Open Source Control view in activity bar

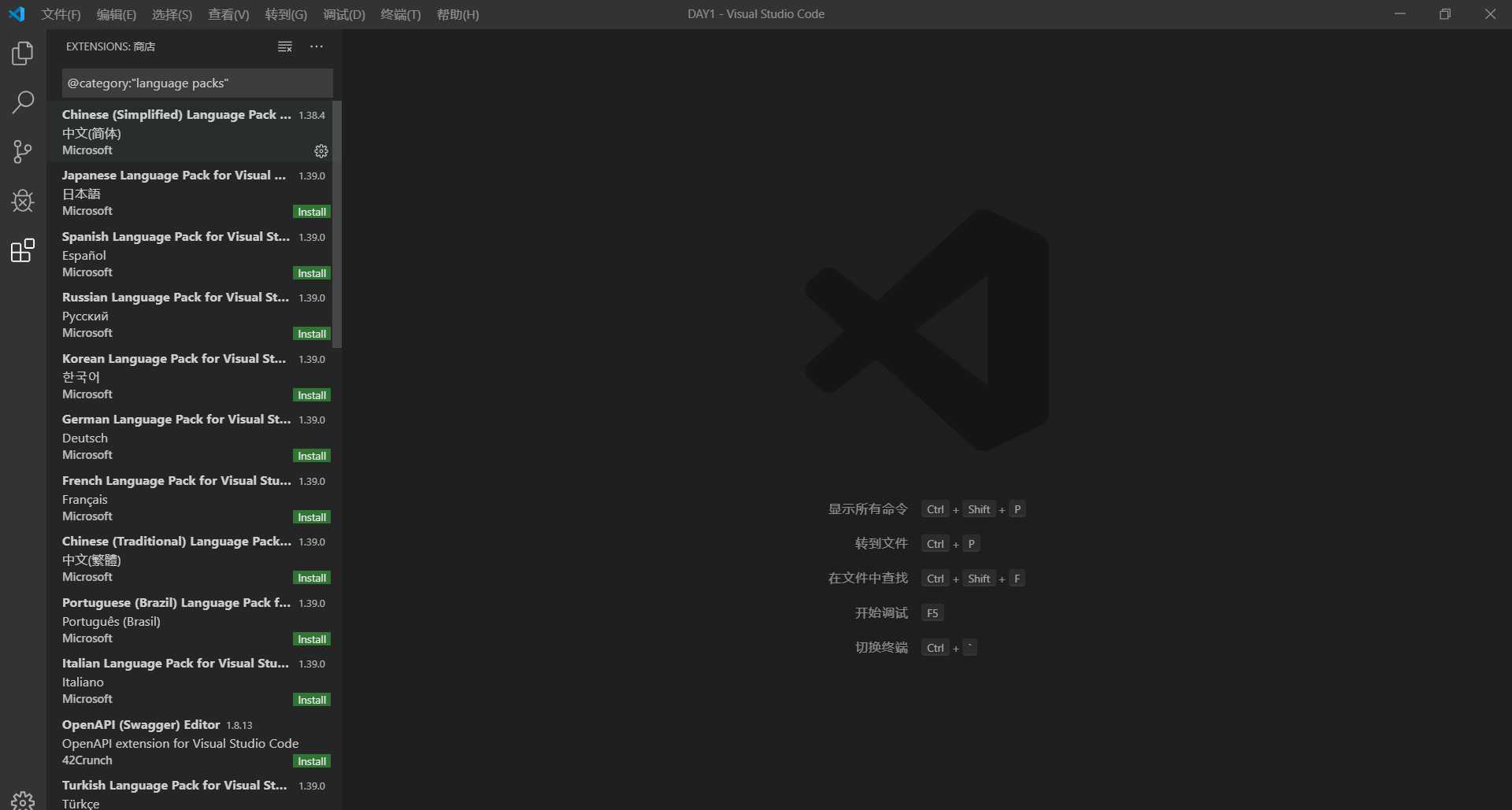pos(23,151)
